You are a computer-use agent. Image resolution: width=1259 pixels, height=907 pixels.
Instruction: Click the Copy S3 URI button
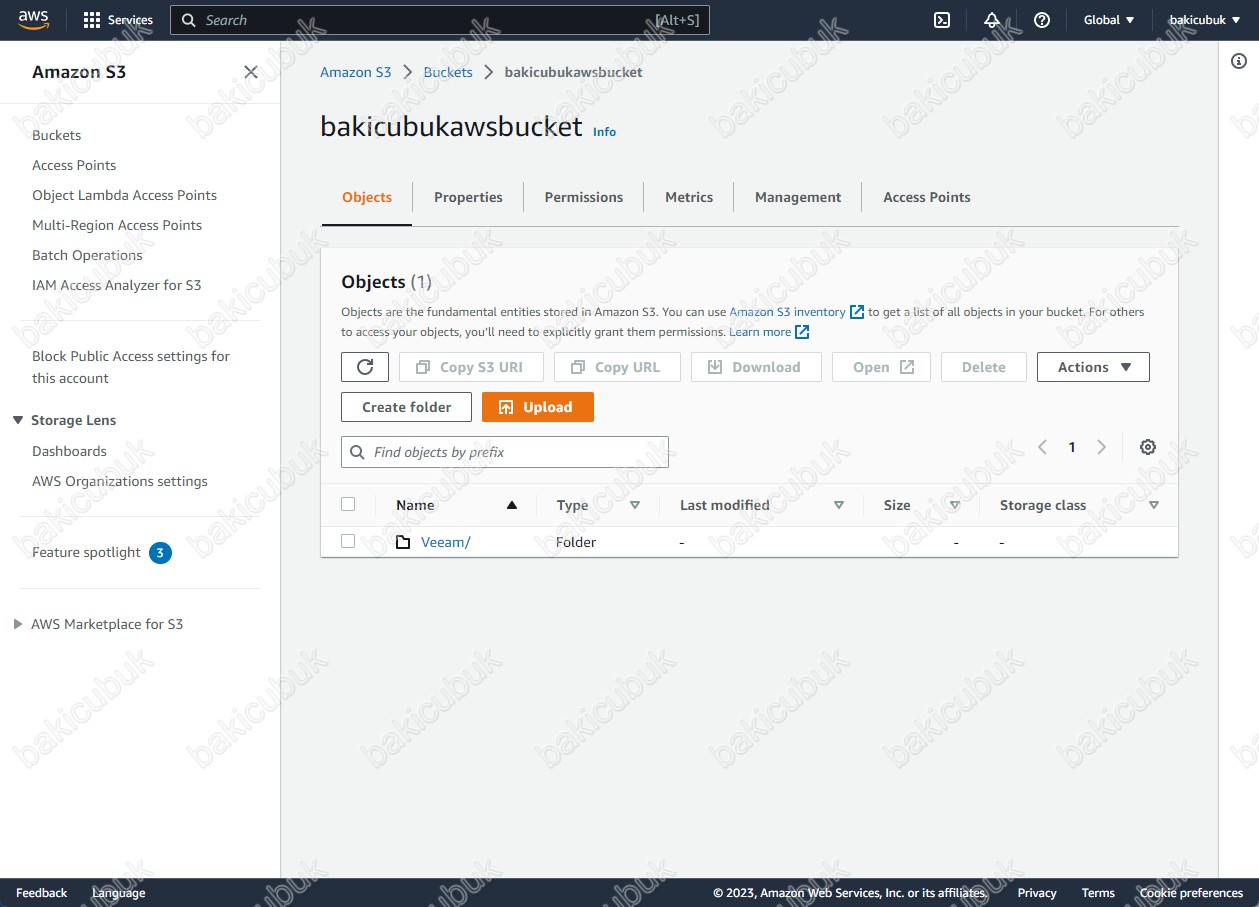pyautogui.click(x=471, y=367)
